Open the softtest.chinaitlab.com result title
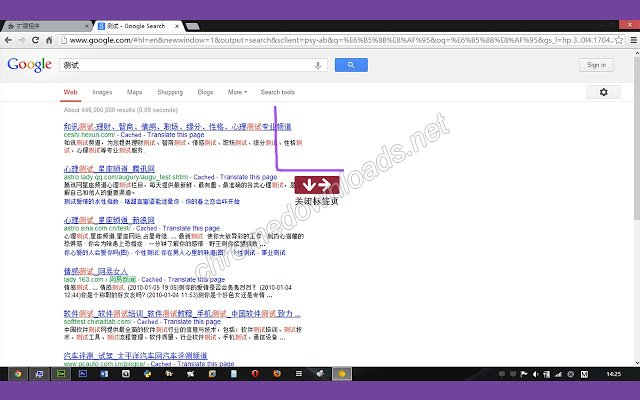640x400 pixels. [x=182, y=313]
